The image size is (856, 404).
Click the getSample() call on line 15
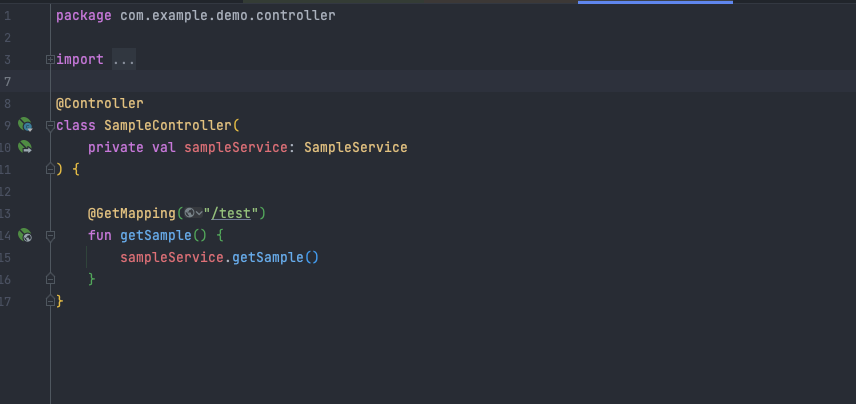275,257
